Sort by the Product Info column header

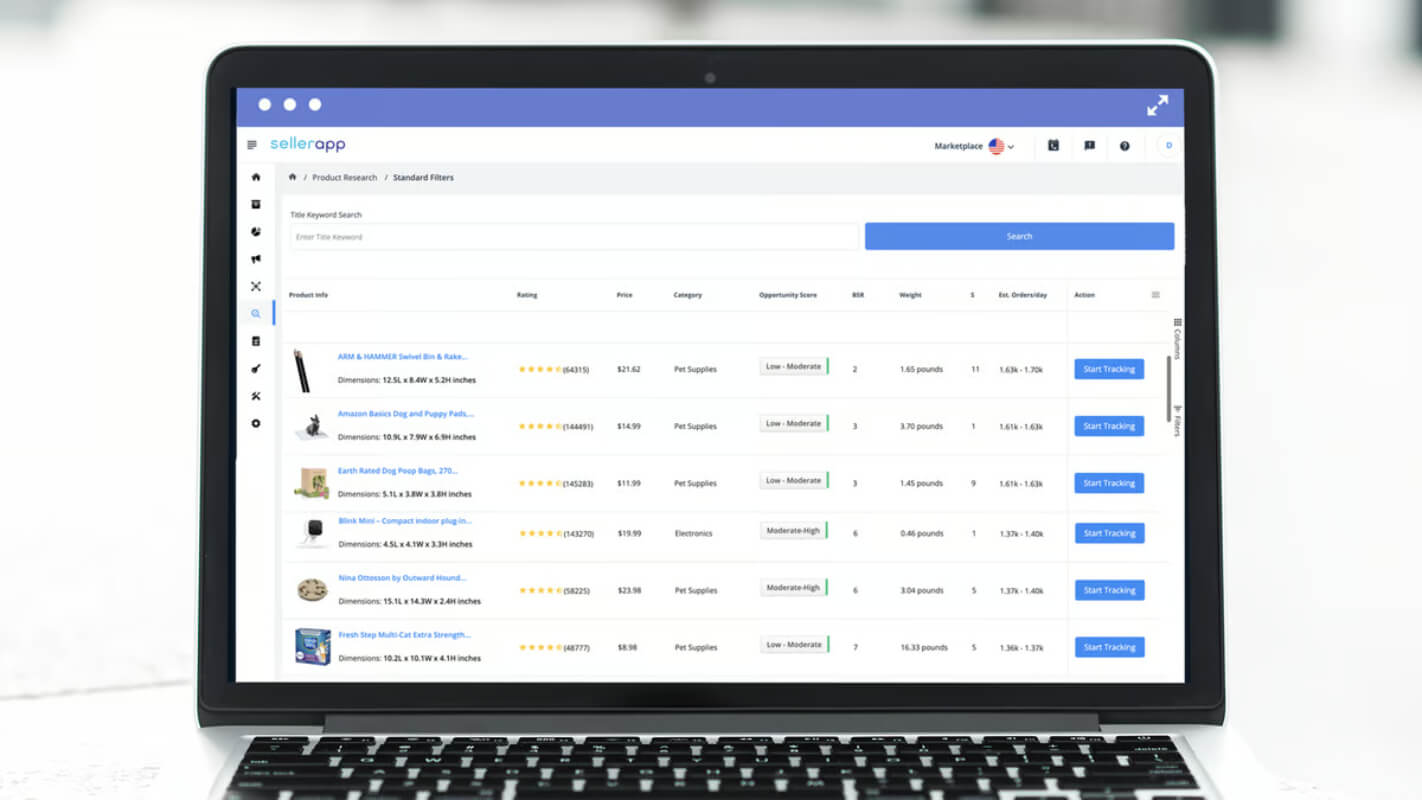click(308, 295)
